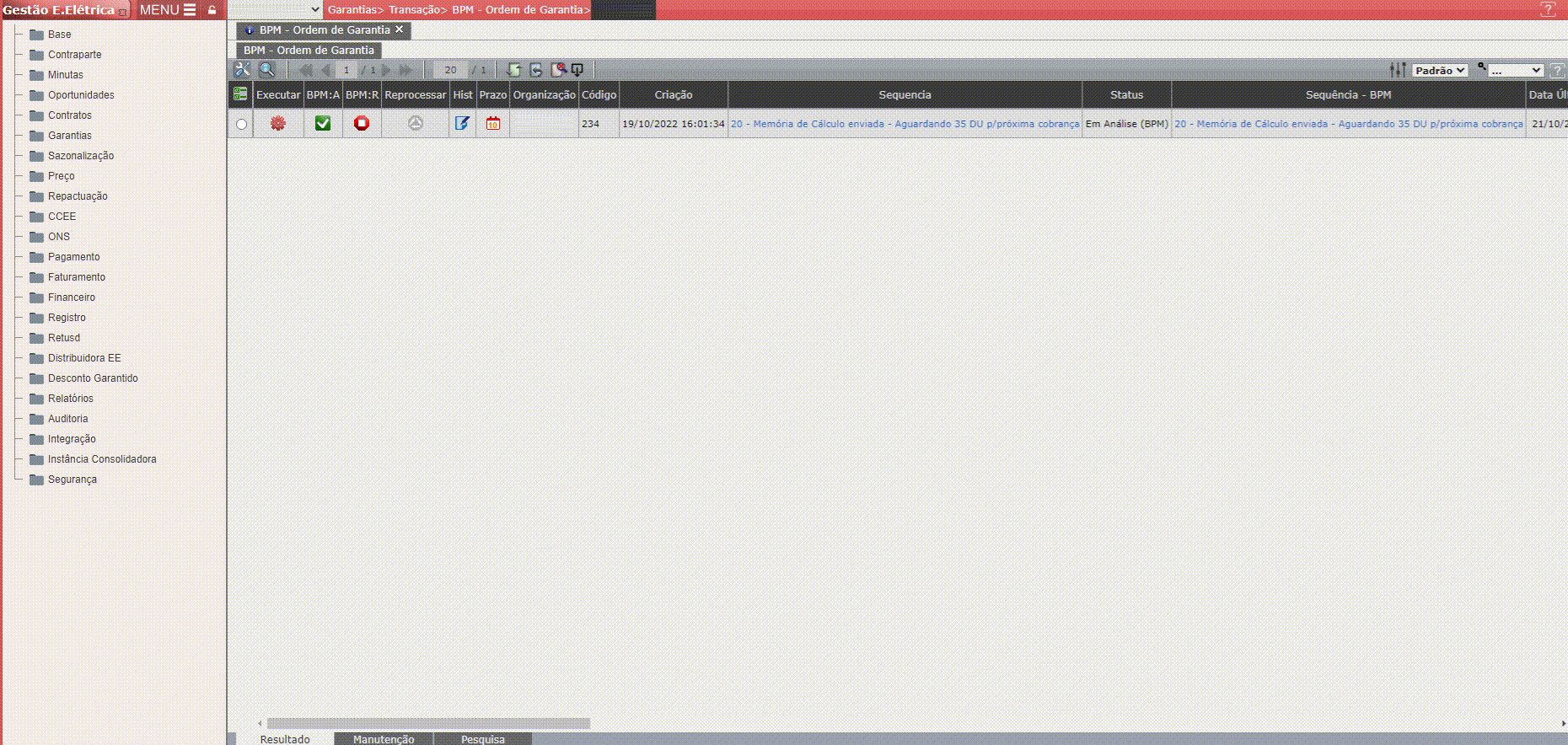Click the Executar gear icon for order 234

[277, 124]
